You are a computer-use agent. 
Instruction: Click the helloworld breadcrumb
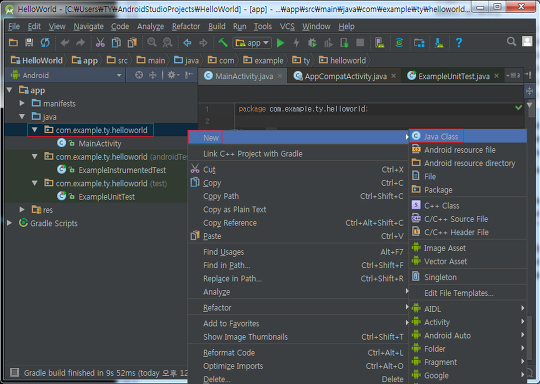pos(343,60)
